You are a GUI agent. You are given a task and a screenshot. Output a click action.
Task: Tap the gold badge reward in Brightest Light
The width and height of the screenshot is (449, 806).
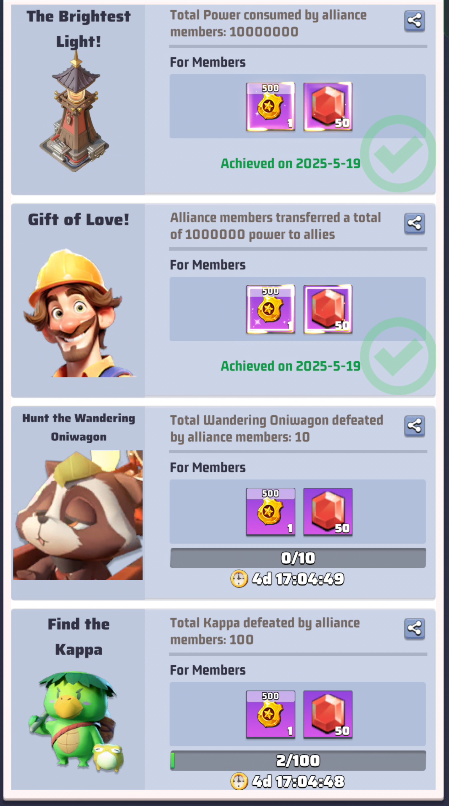[271, 106]
